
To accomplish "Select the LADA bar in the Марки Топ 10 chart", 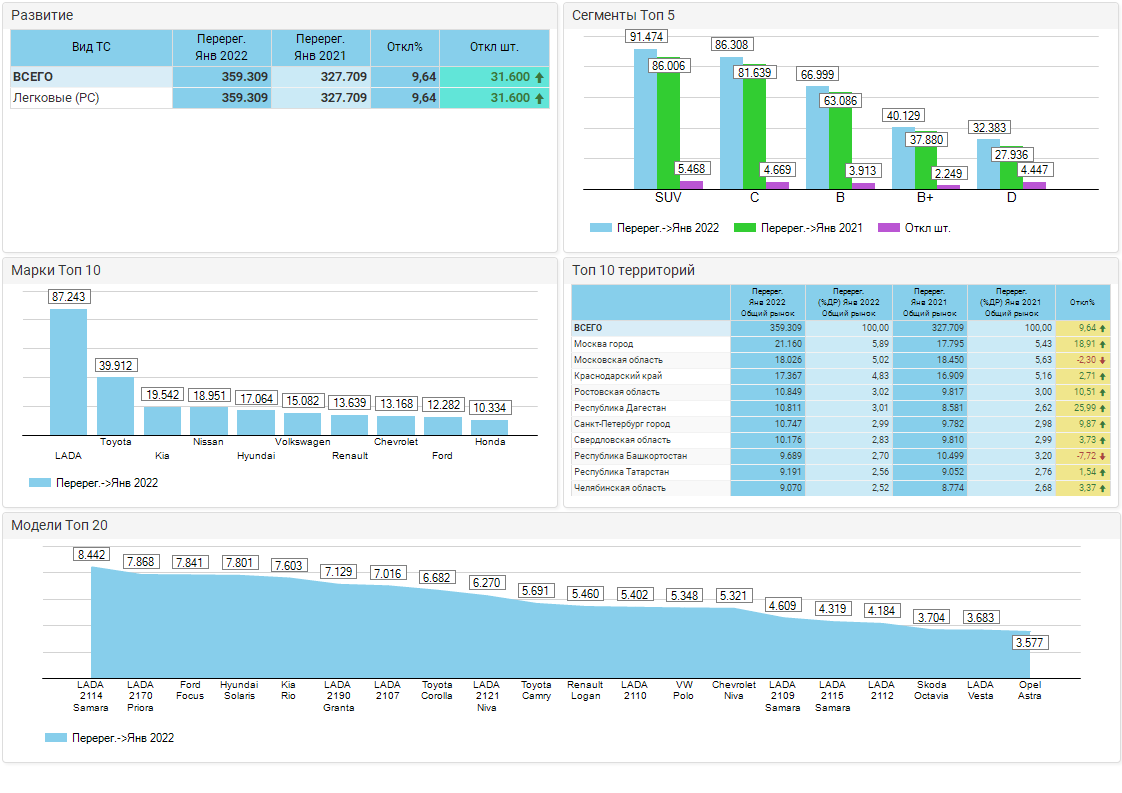I will tap(69, 371).
